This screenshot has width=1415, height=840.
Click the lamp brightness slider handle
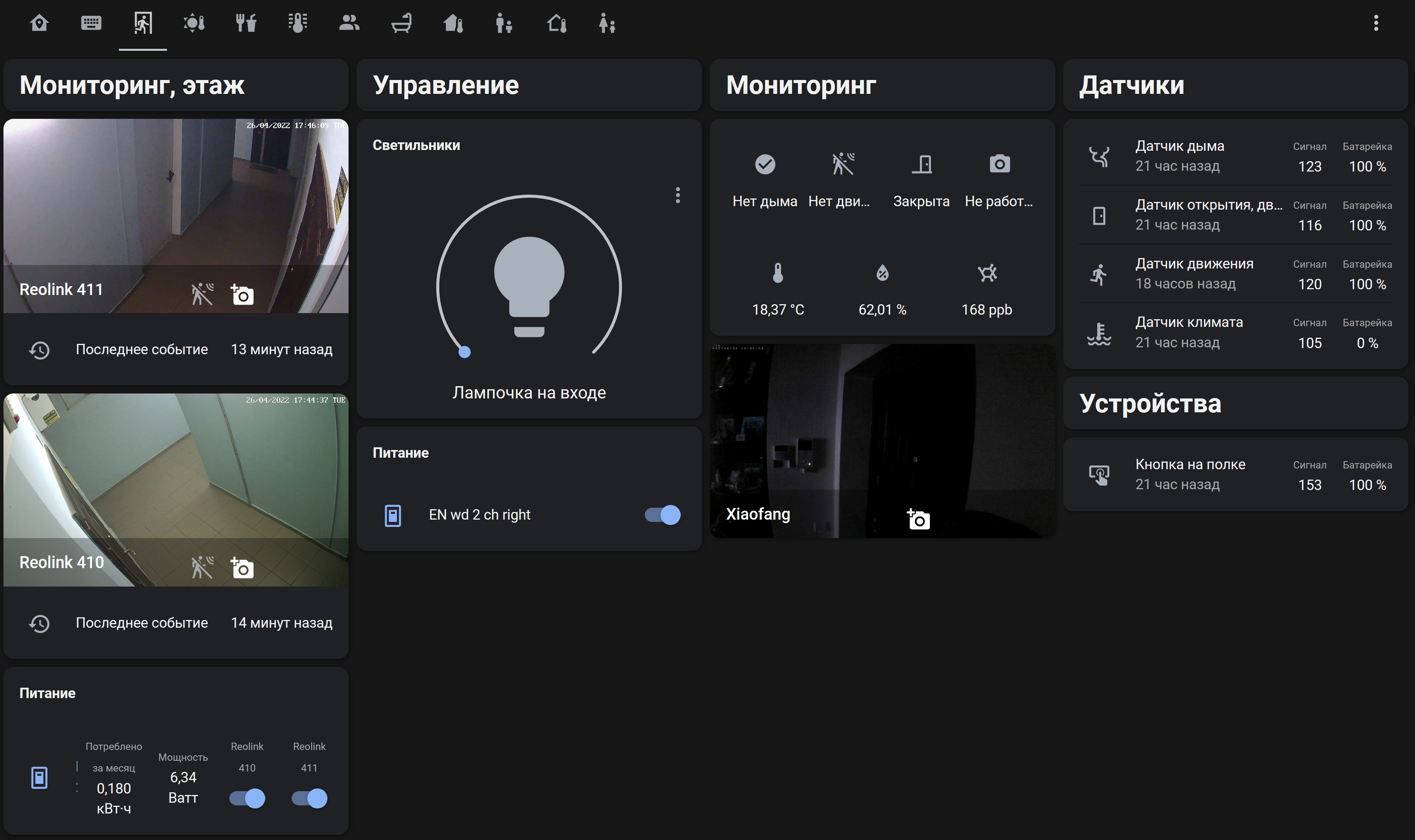pos(464,352)
